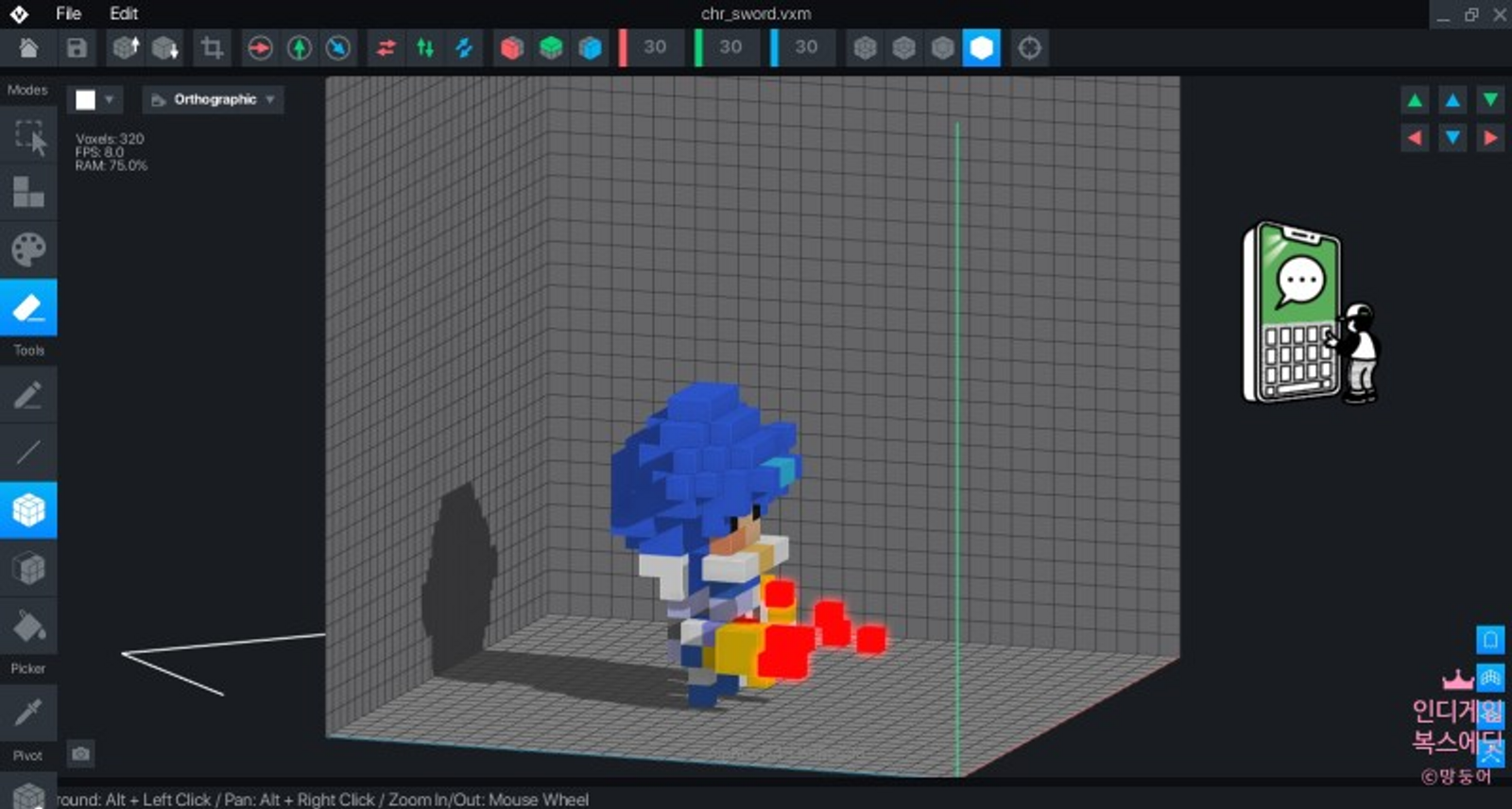Expand the background color dropdown arrow
This screenshot has width=1512, height=809.
pos(109,99)
